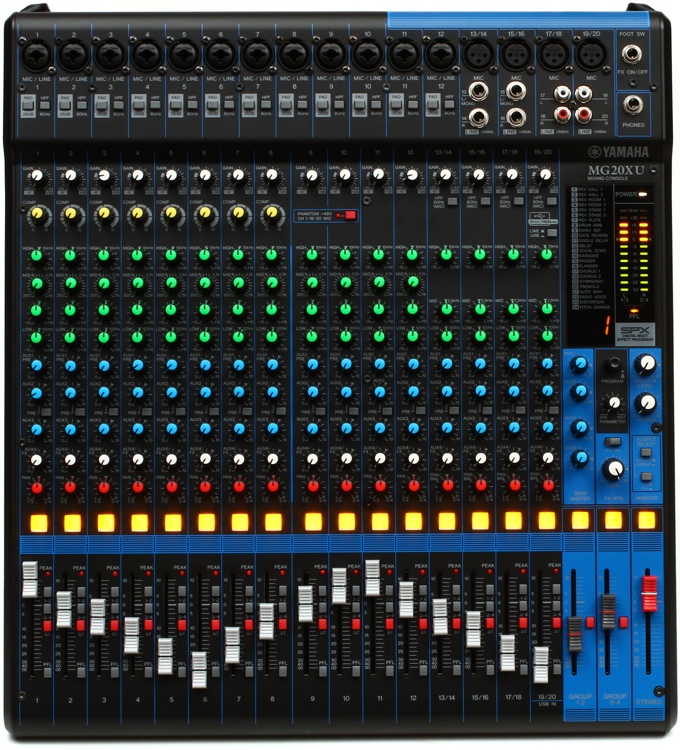Toggle the channel 1 PAD switch

pyautogui.click(x=29, y=104)
